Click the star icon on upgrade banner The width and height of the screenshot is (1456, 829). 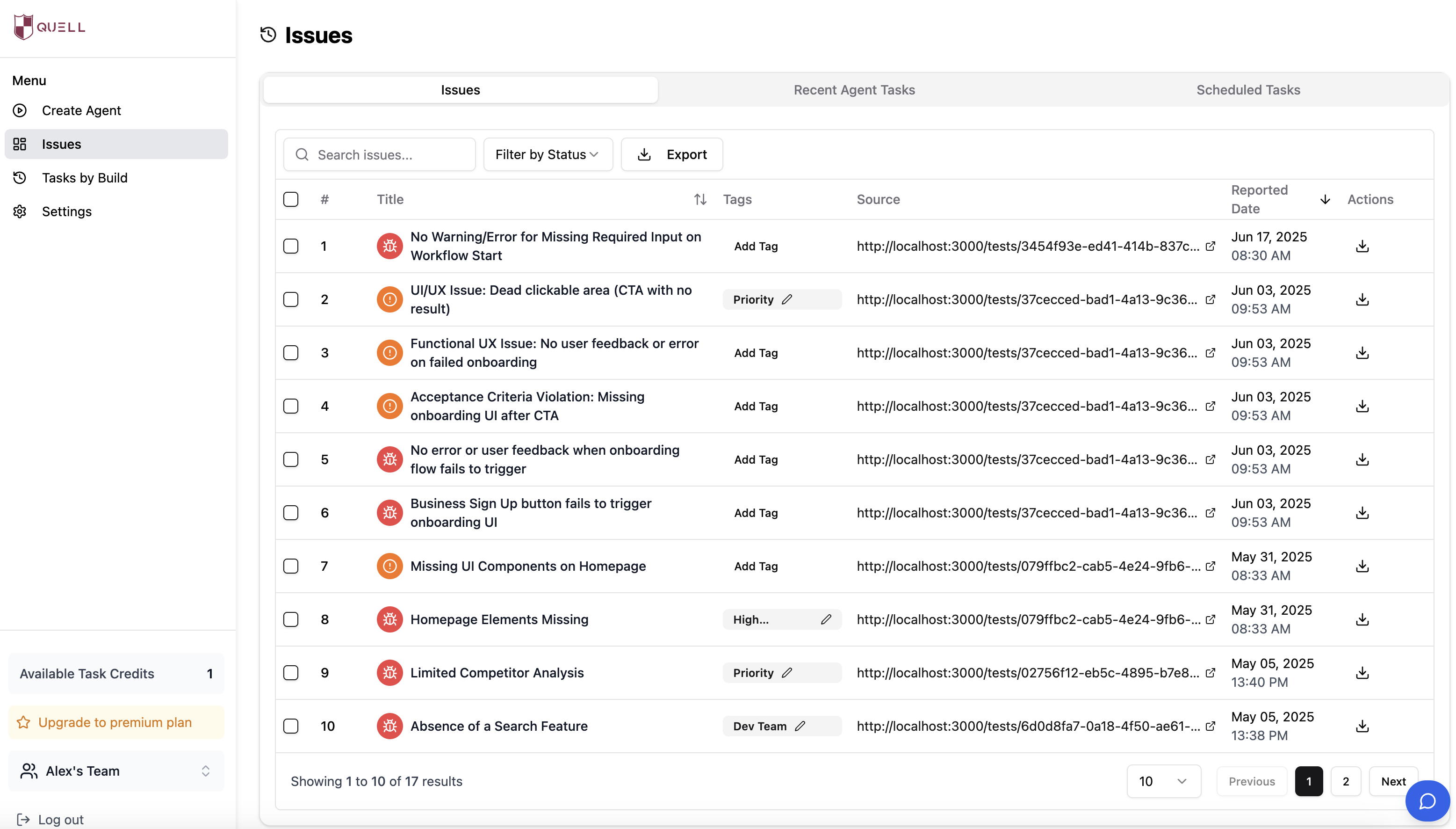[23, 722]
